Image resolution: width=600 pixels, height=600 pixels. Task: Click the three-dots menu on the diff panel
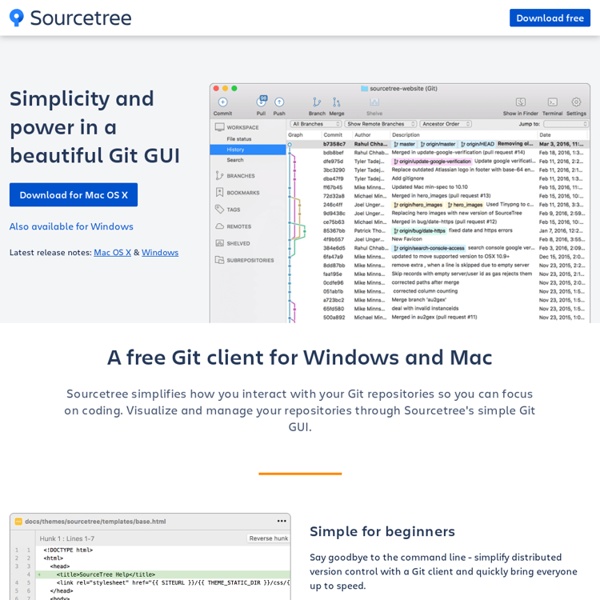coord(282,521)
